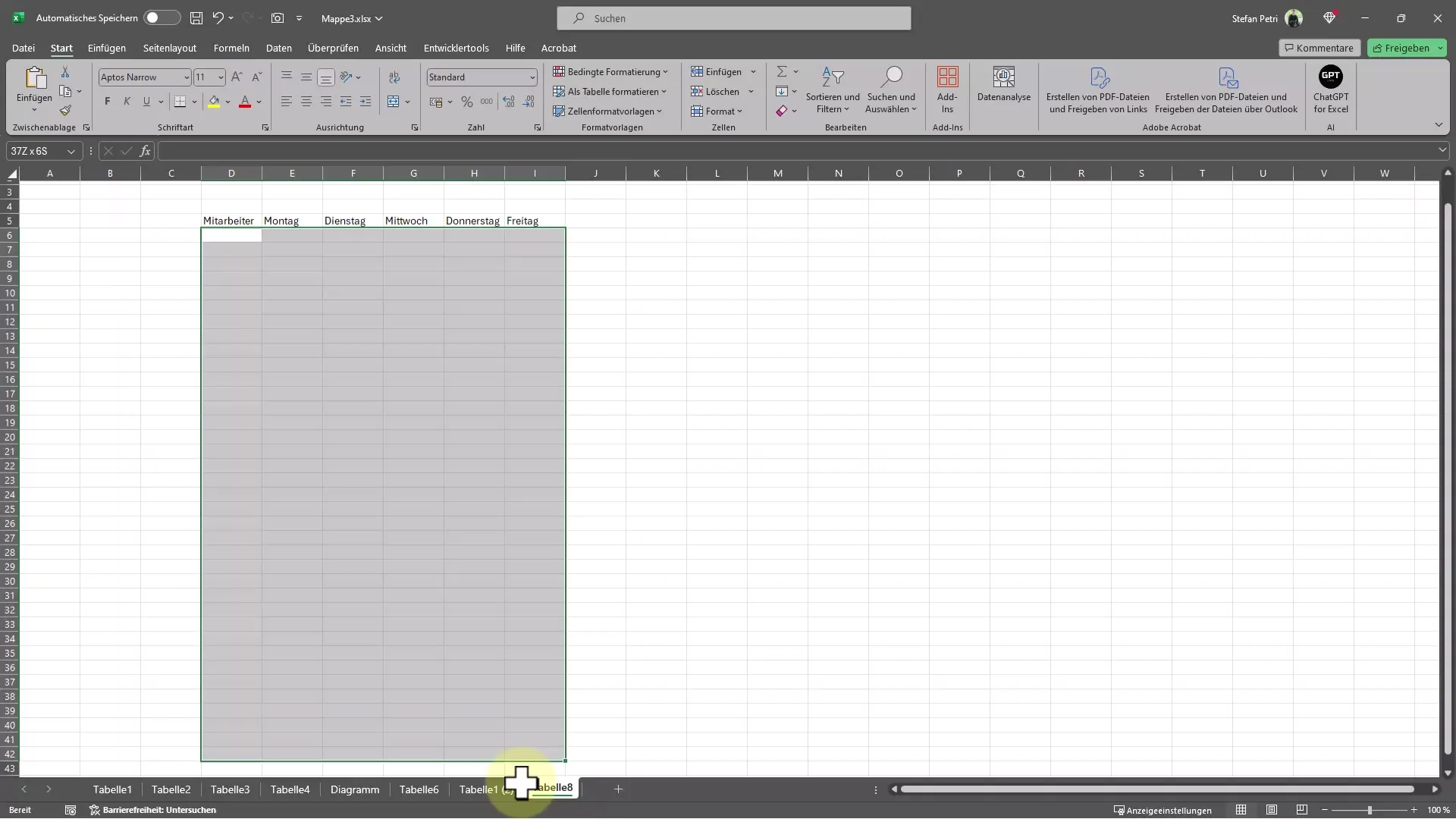The width and height of the screenshot is (1456, 819).
Task: Switch to the Diagramm sheet tab
Action: coord(355,789)
